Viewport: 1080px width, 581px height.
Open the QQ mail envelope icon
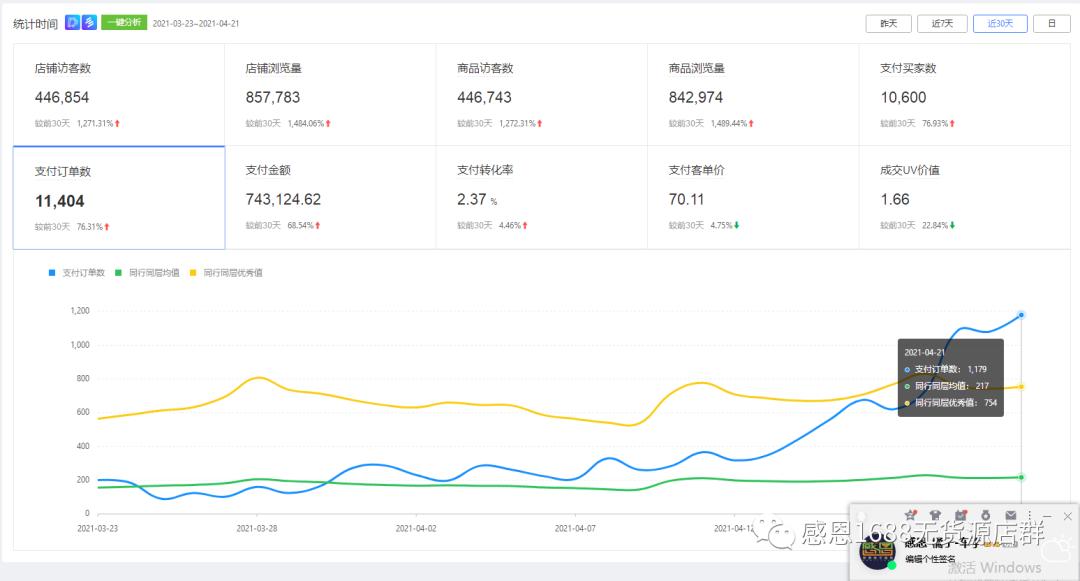[x=1011, y=515]
